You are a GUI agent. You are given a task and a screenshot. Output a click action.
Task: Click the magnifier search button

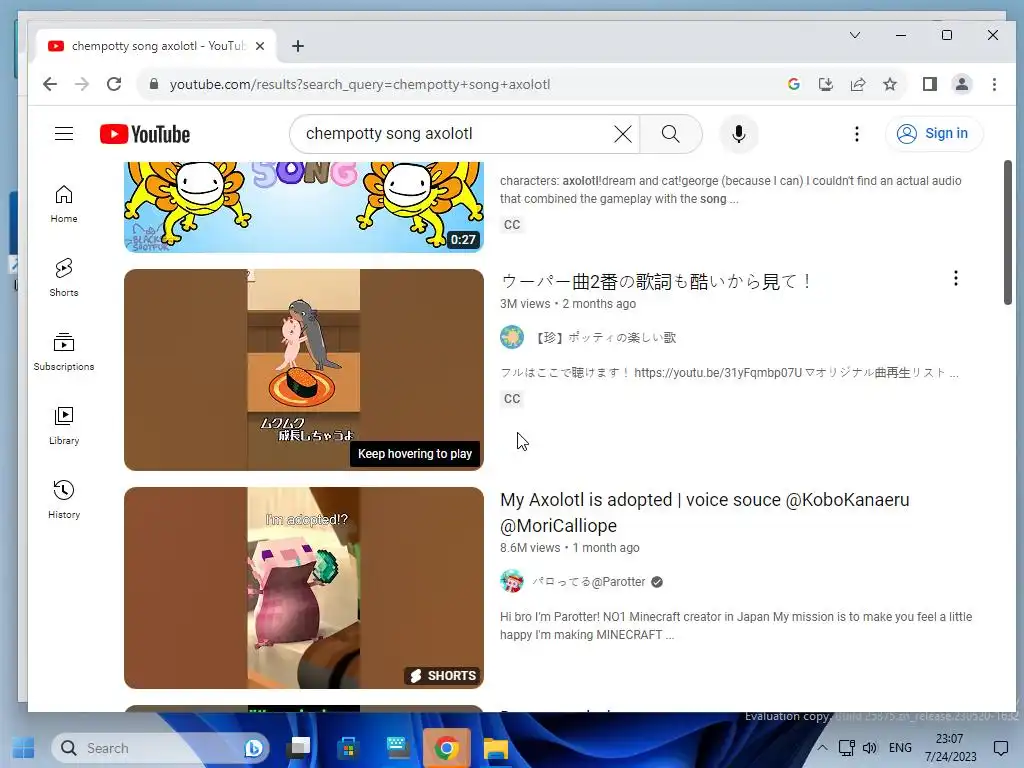point(671,134)
